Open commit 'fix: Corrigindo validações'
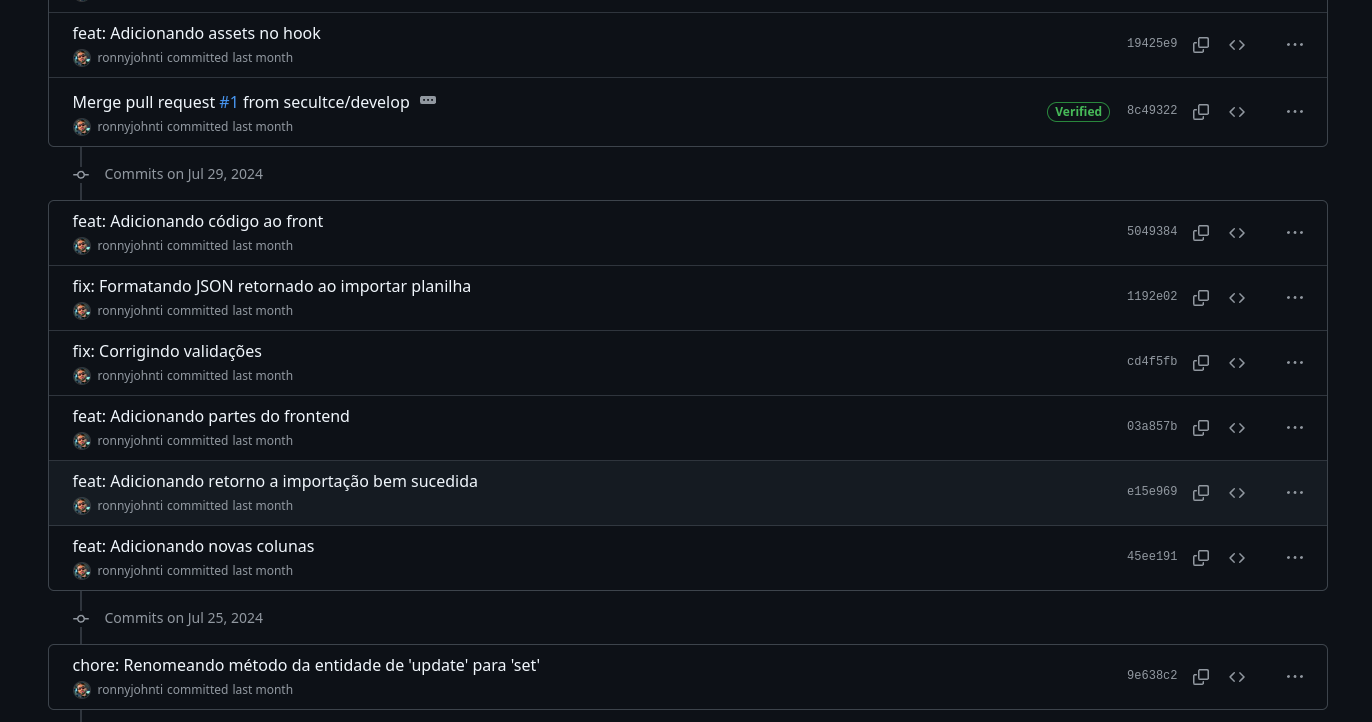 tap(167, 351)
